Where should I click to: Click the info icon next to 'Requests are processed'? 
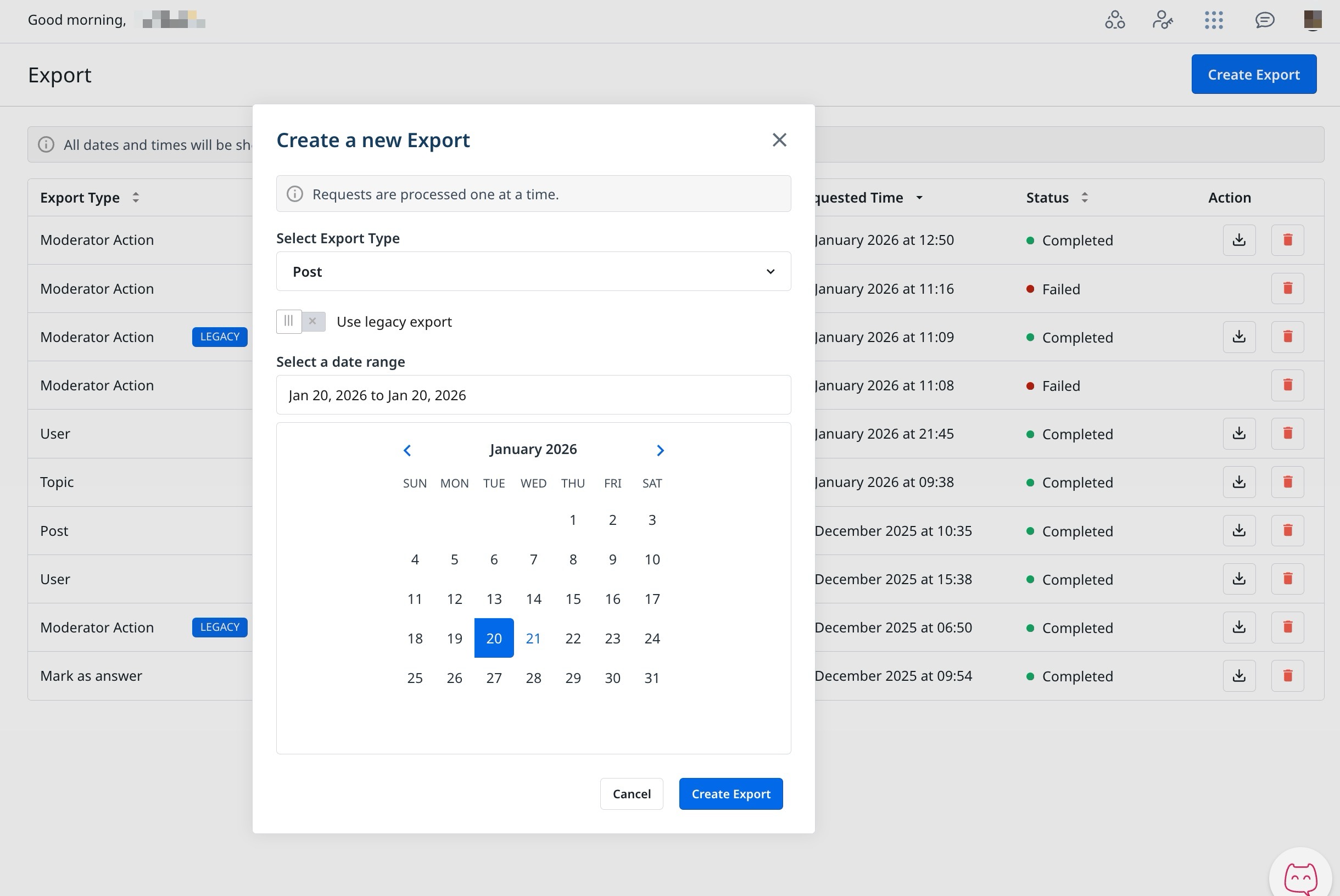click(295, 194)
